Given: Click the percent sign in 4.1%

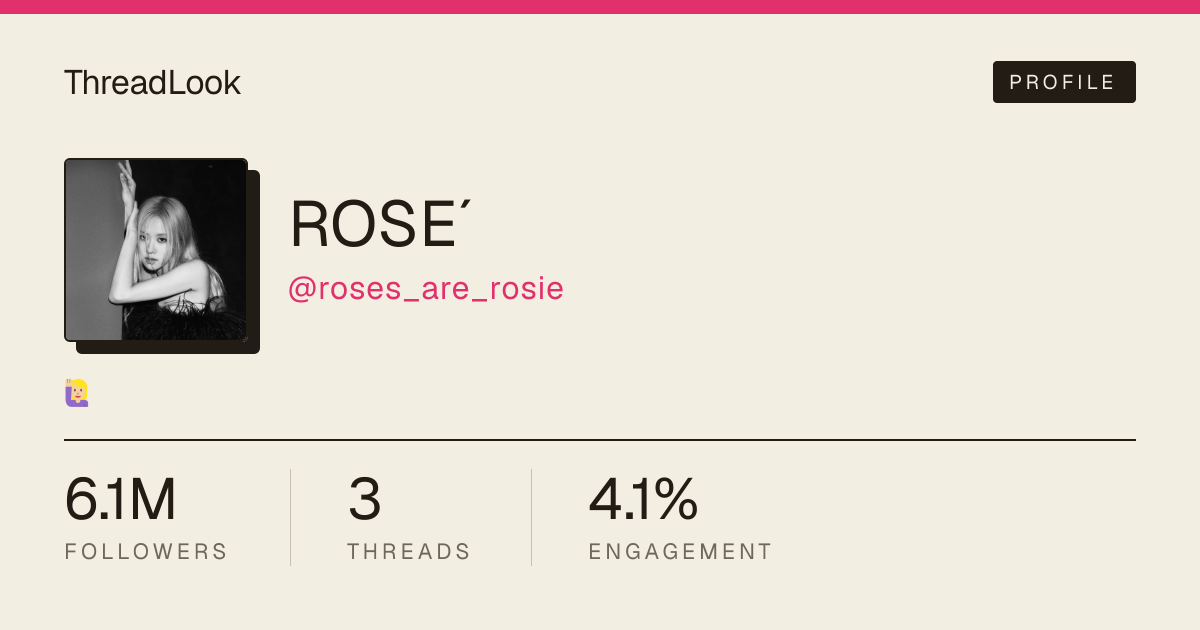Looking at the screenshot, I should coord(678,500).
